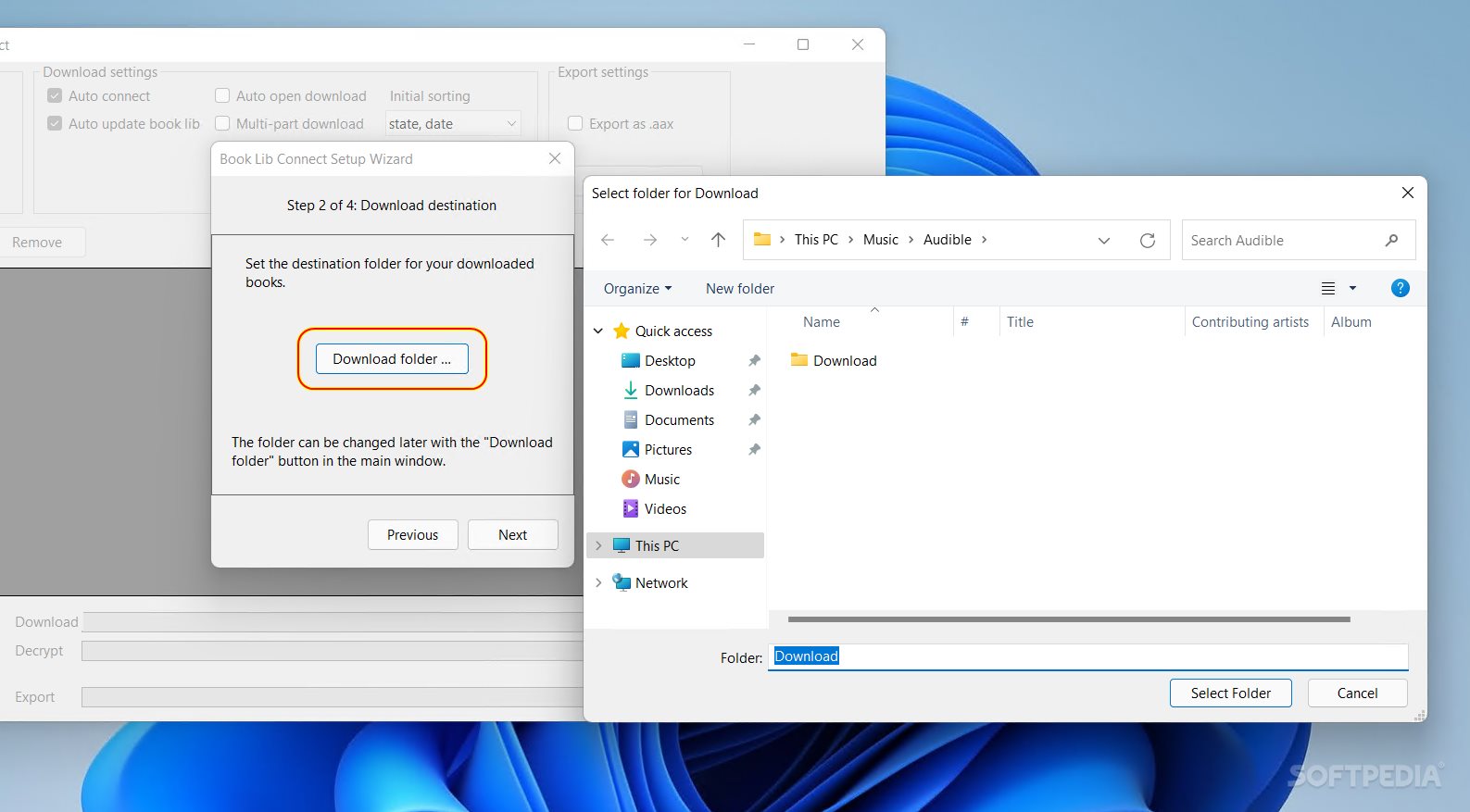Enable the Export as .aax checkbox
The image size is (1470, 812).
coord(575,123)
